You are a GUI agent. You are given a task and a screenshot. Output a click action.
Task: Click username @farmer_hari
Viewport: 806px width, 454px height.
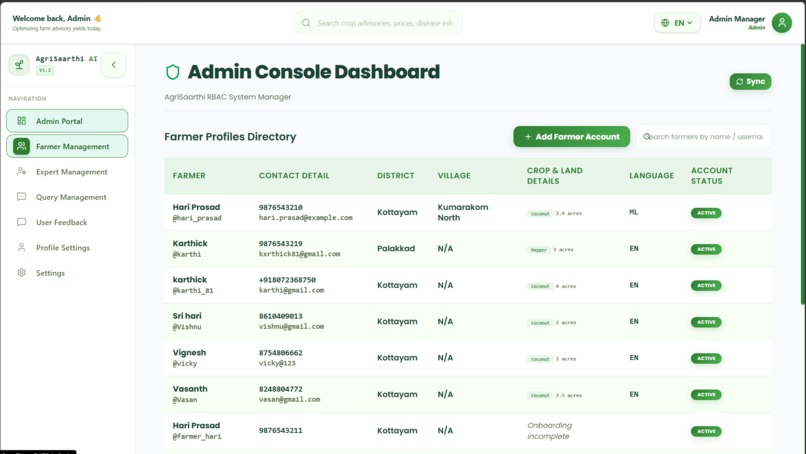(197, 436)
